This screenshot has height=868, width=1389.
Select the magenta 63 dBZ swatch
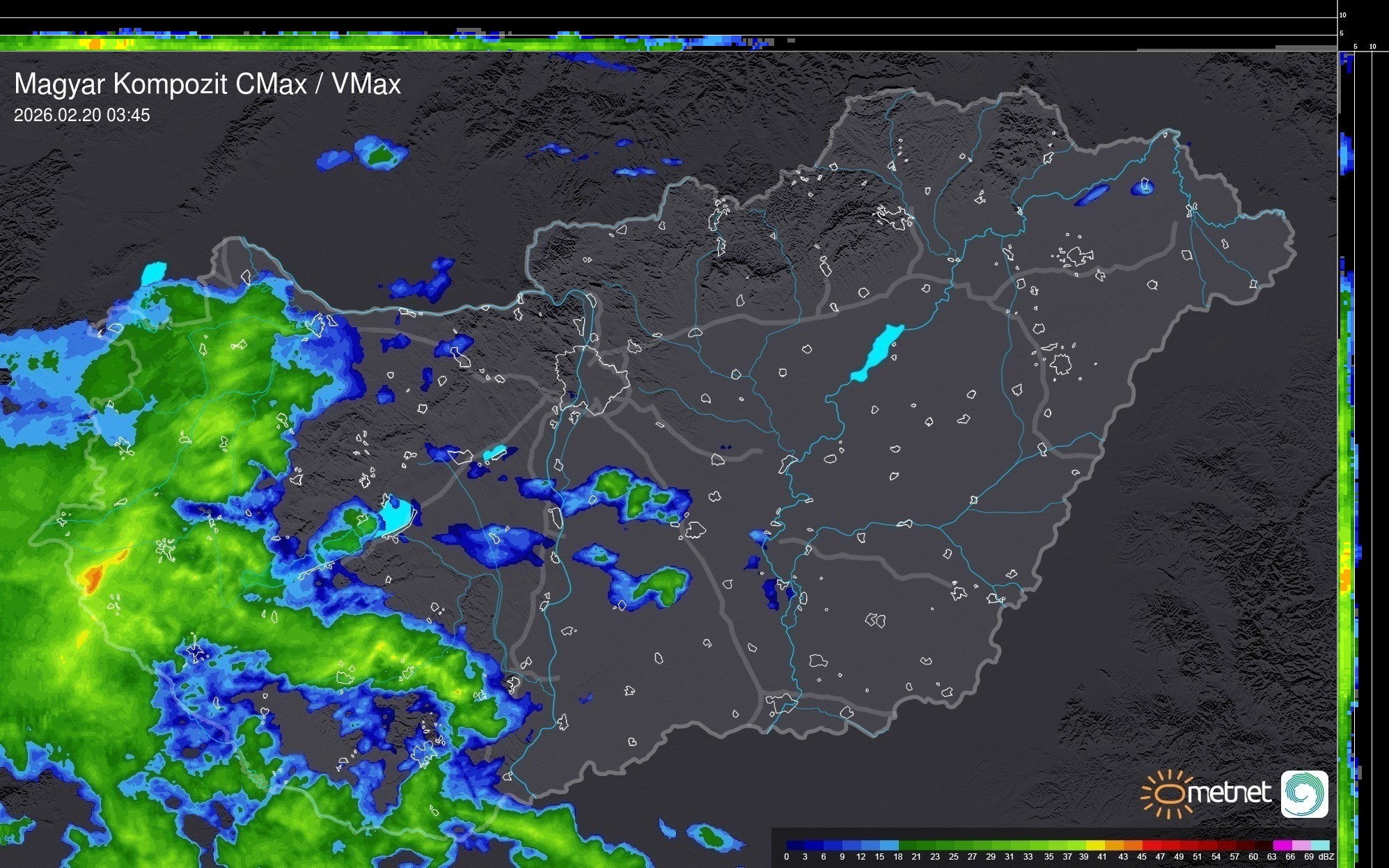tap(1281, 845)
